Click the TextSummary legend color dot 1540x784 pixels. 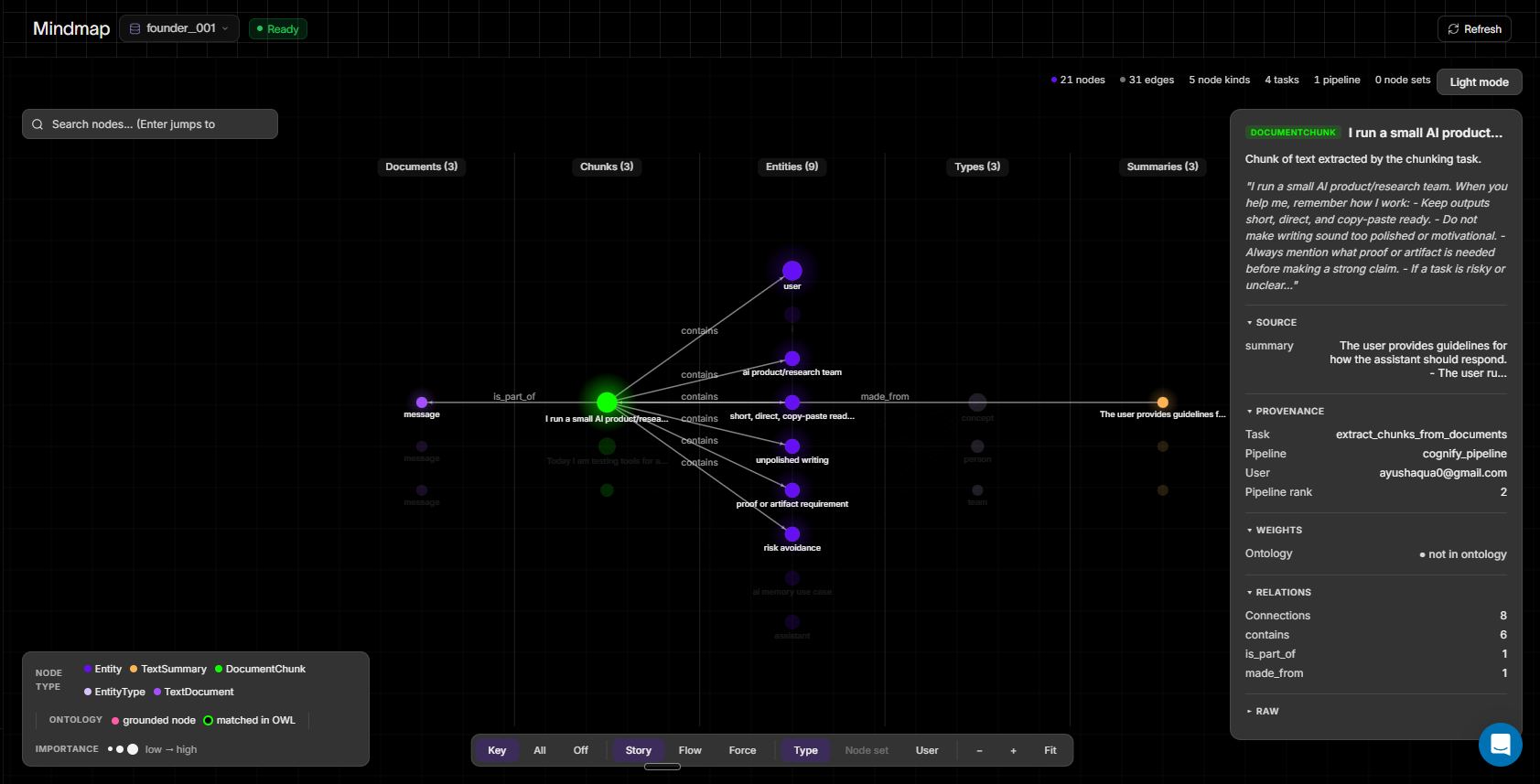tap(134, 669)
